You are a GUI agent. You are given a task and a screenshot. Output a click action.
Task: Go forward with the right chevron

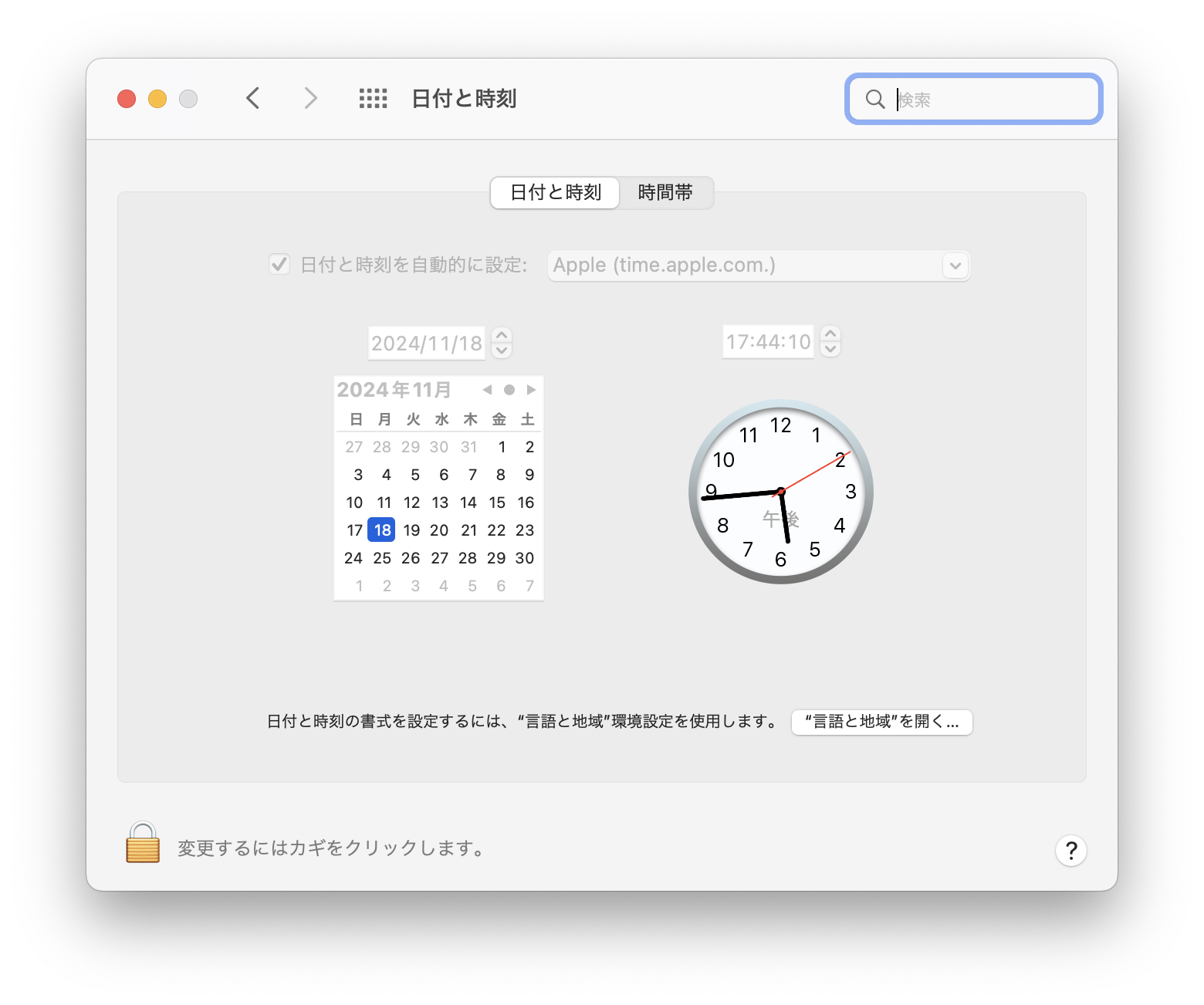pyautogui.click(x=310, y=99)
